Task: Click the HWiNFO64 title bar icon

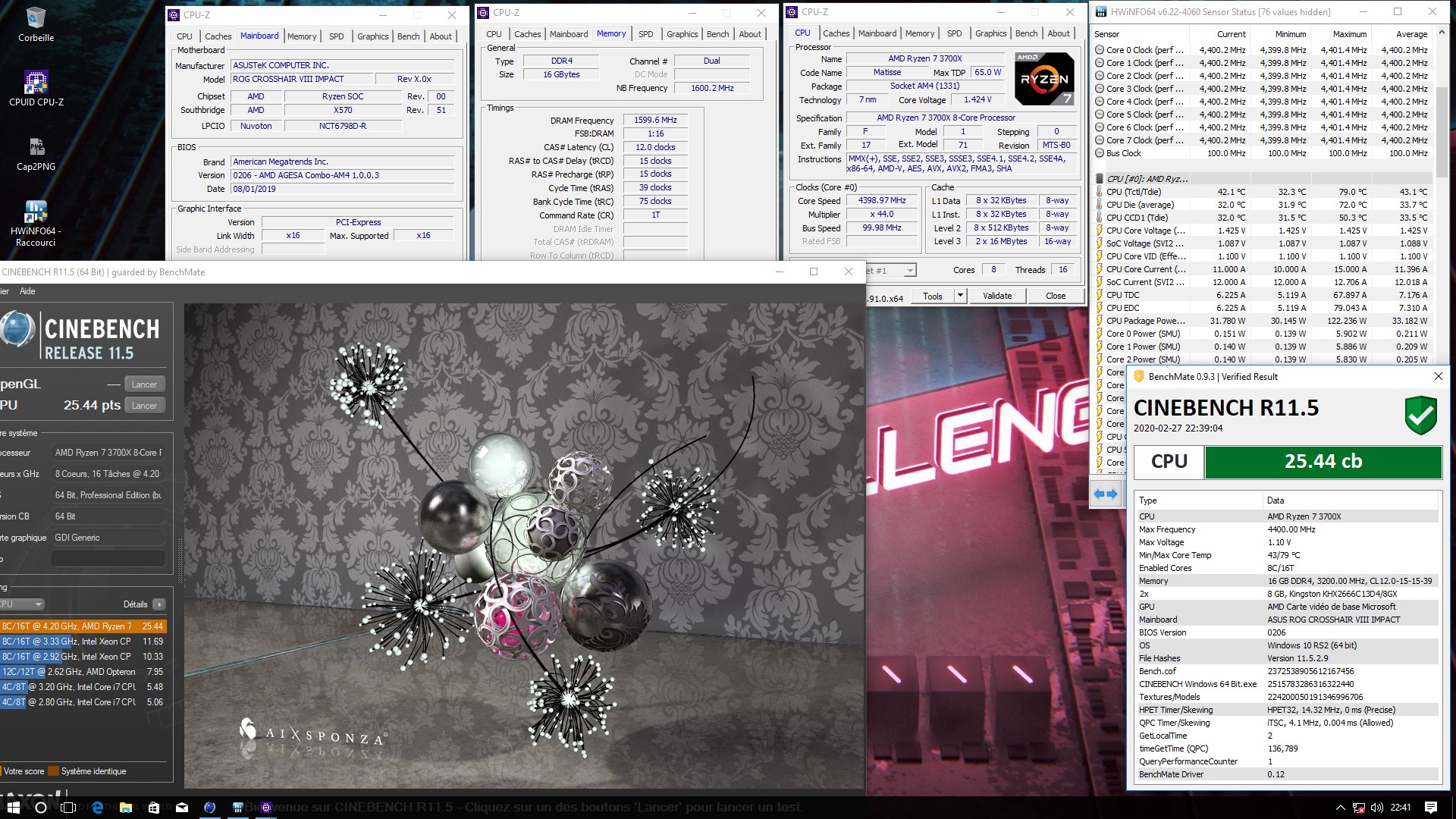Action: coord(1100,11)
